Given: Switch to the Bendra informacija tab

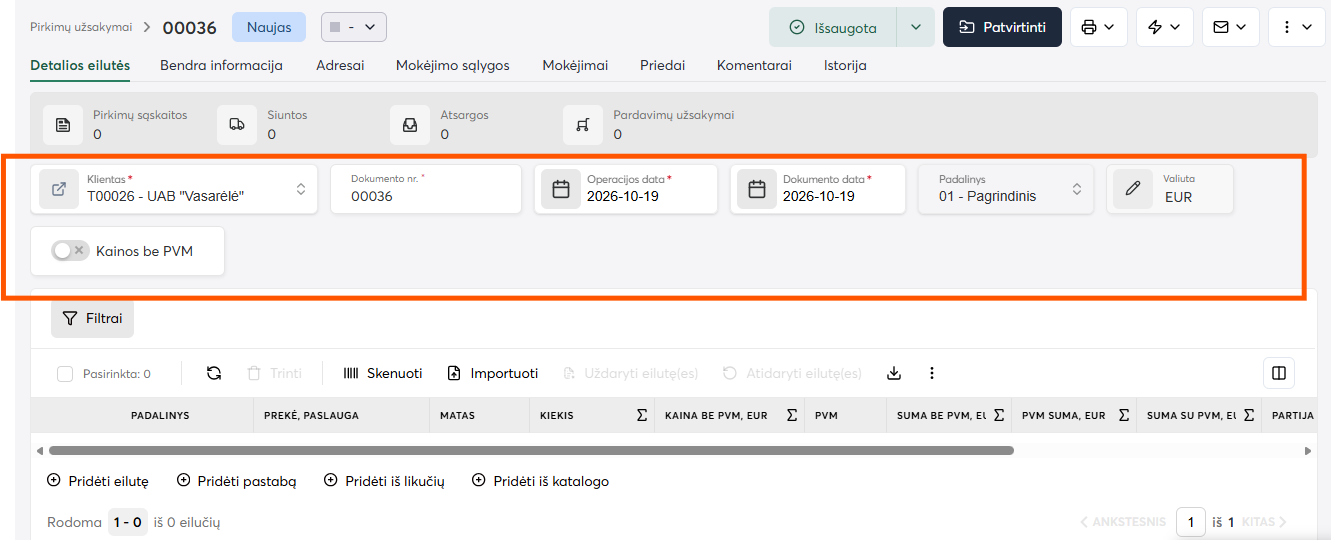Looking at the screenshot, I should tap(221, 65).
